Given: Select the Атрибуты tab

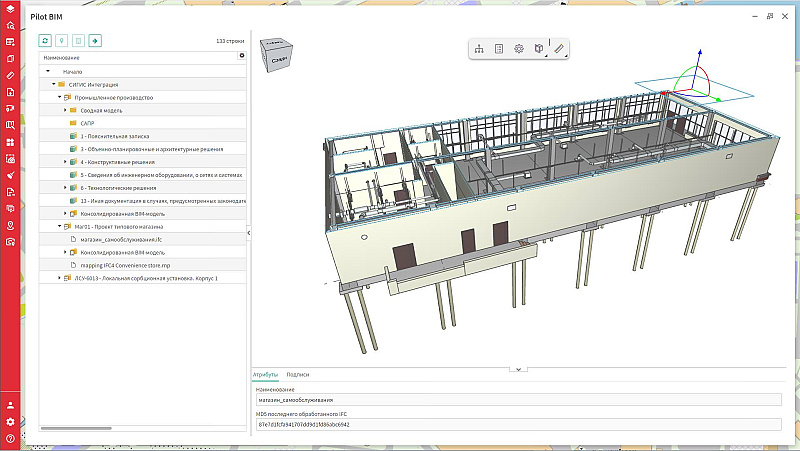Looking at the screenshot, I should pyautogui.click(x=265, y=374).
